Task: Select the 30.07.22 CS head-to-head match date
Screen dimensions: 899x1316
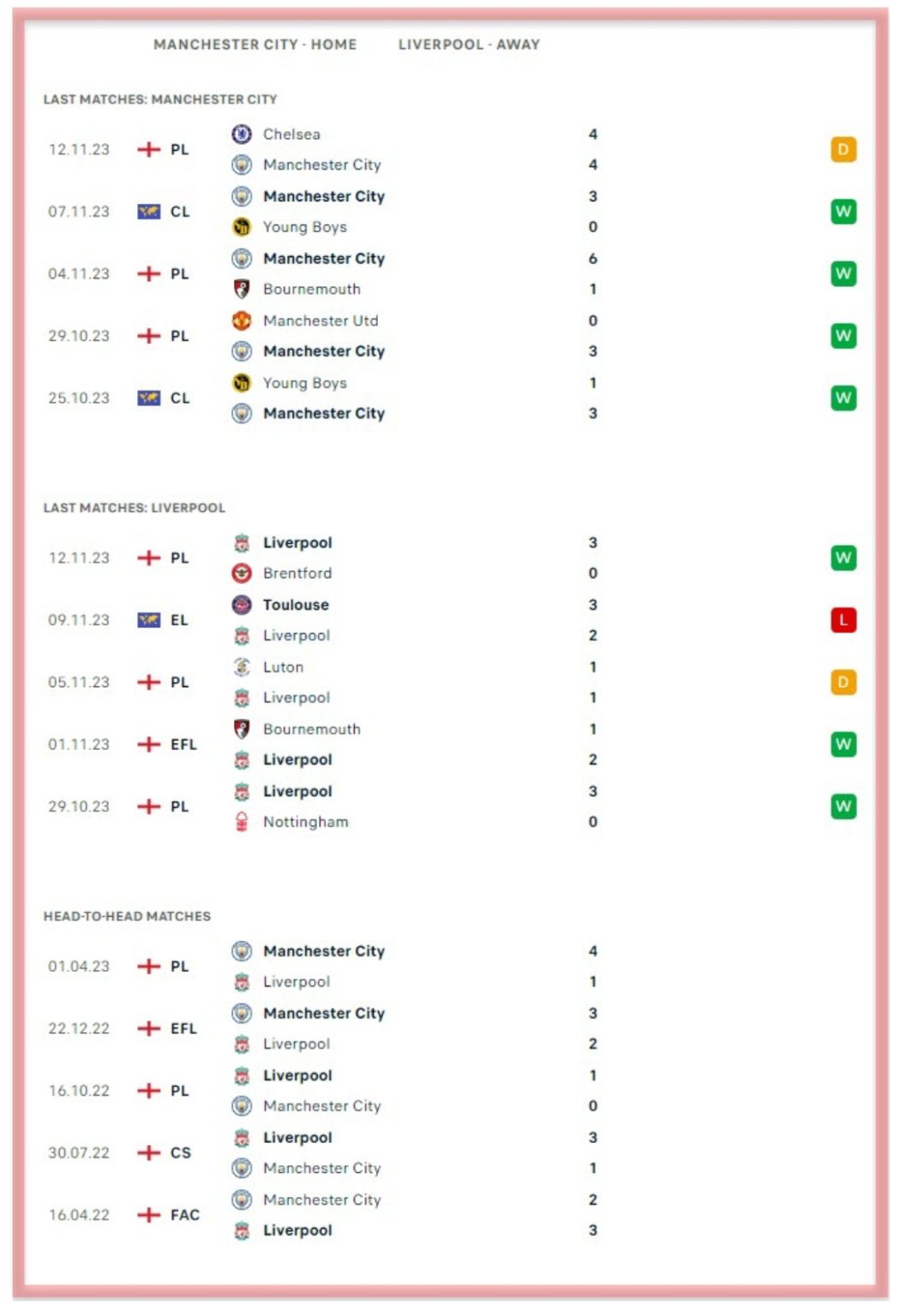Action: coord(79,1152)
